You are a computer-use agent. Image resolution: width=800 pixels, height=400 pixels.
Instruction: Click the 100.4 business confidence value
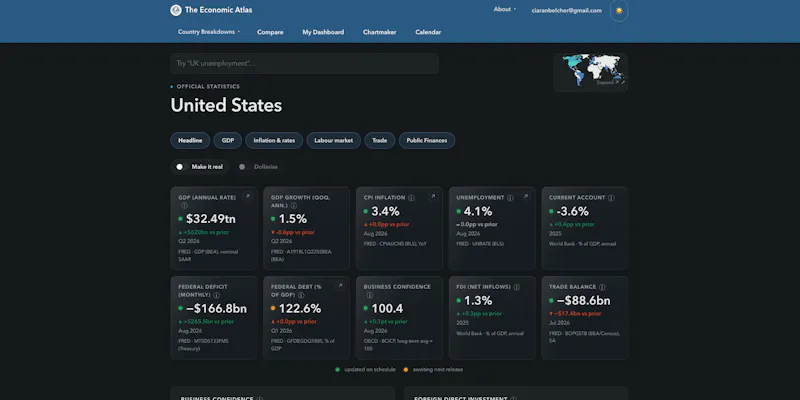387,309
